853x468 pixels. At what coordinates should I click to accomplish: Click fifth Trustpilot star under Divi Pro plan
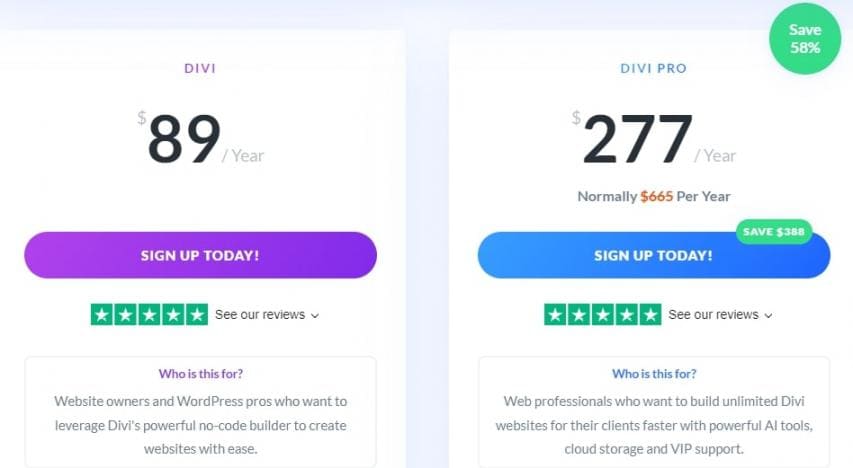(x=650, y=315)
